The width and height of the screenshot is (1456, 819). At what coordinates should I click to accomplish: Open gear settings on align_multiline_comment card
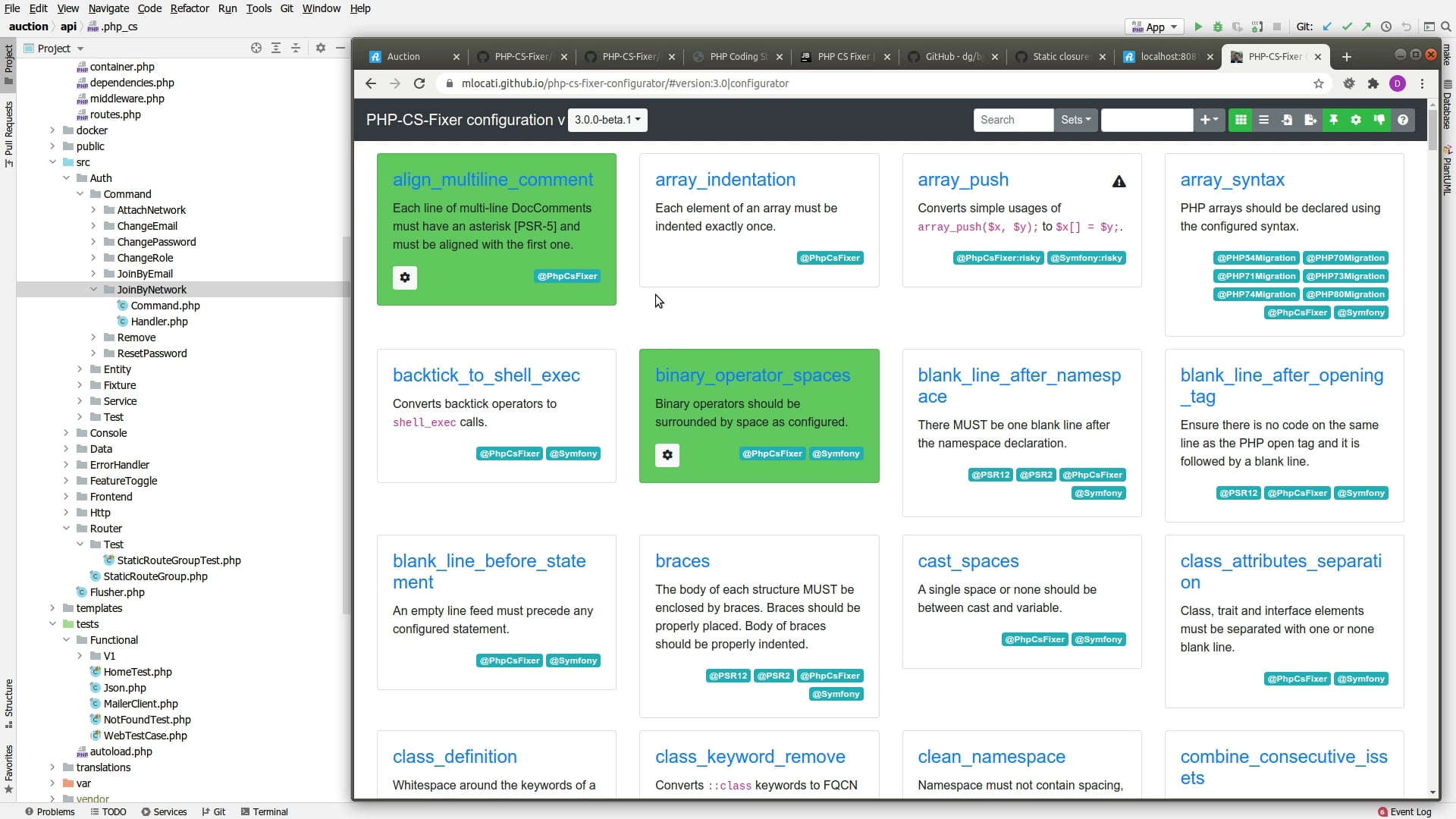[405, 278]
